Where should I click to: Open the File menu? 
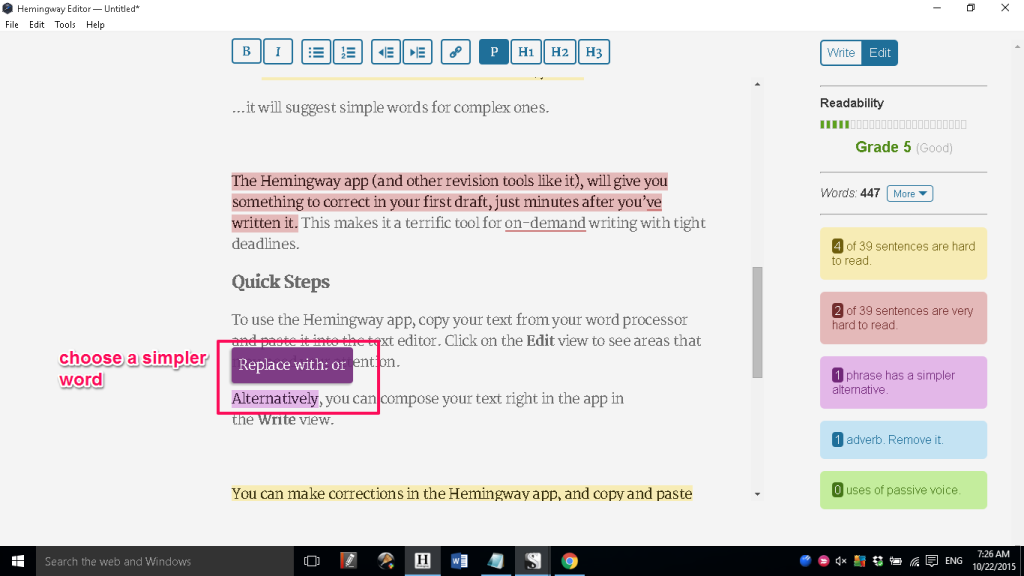tap(12, 25)
